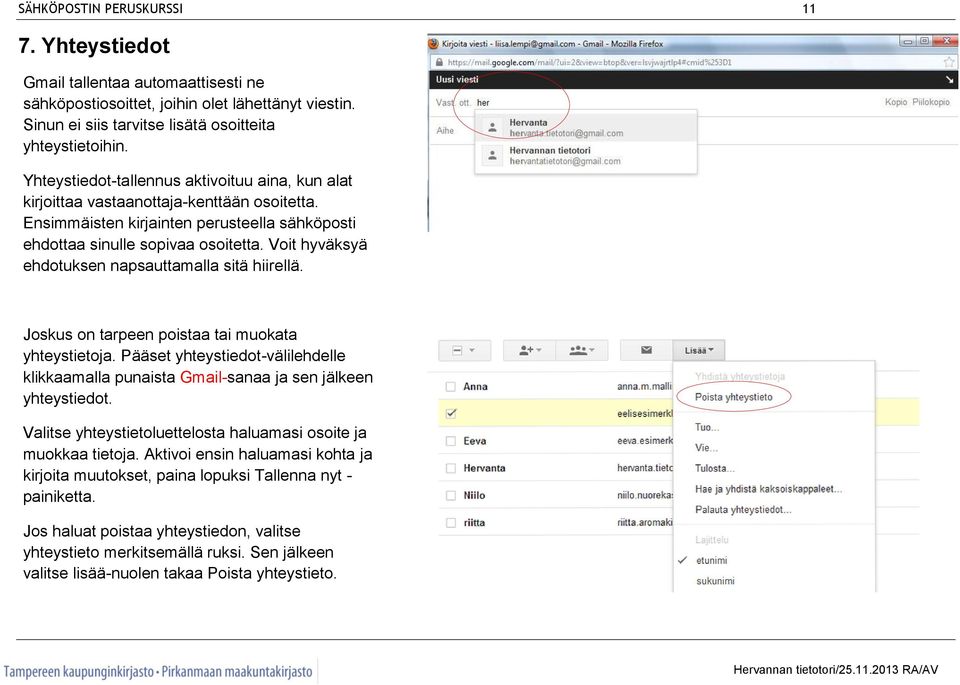
Task: Open the select-all checkbox dropdown in contacts toolbar
Action: 464,350
